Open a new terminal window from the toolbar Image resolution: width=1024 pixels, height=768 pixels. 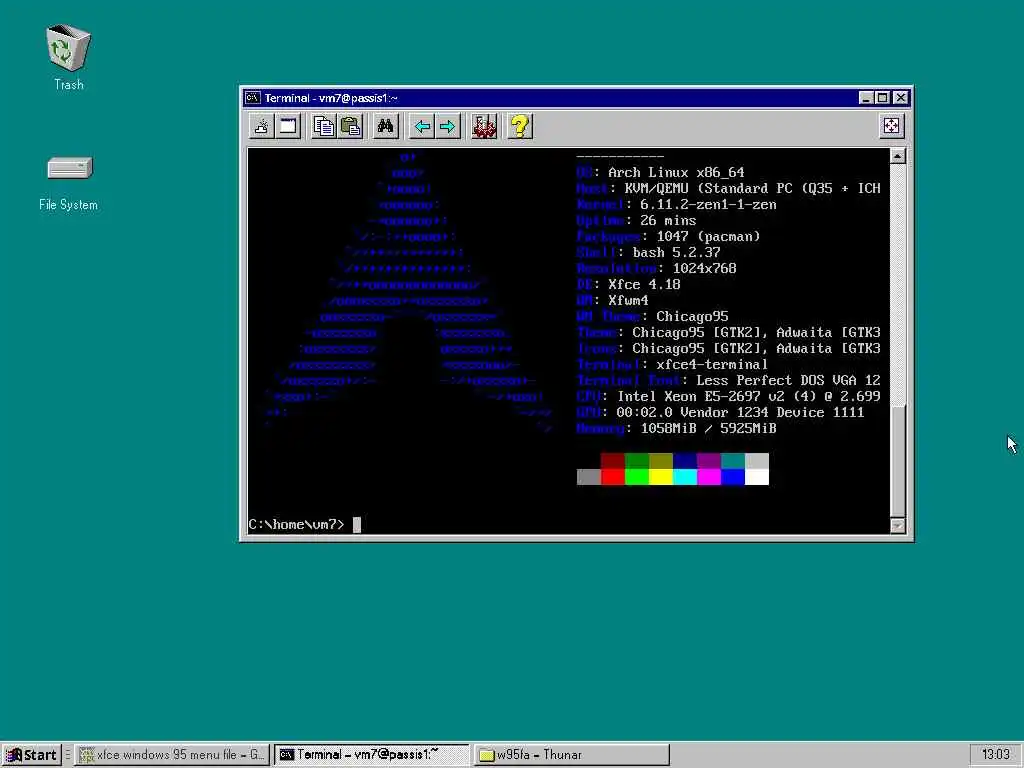click(288, 126)
